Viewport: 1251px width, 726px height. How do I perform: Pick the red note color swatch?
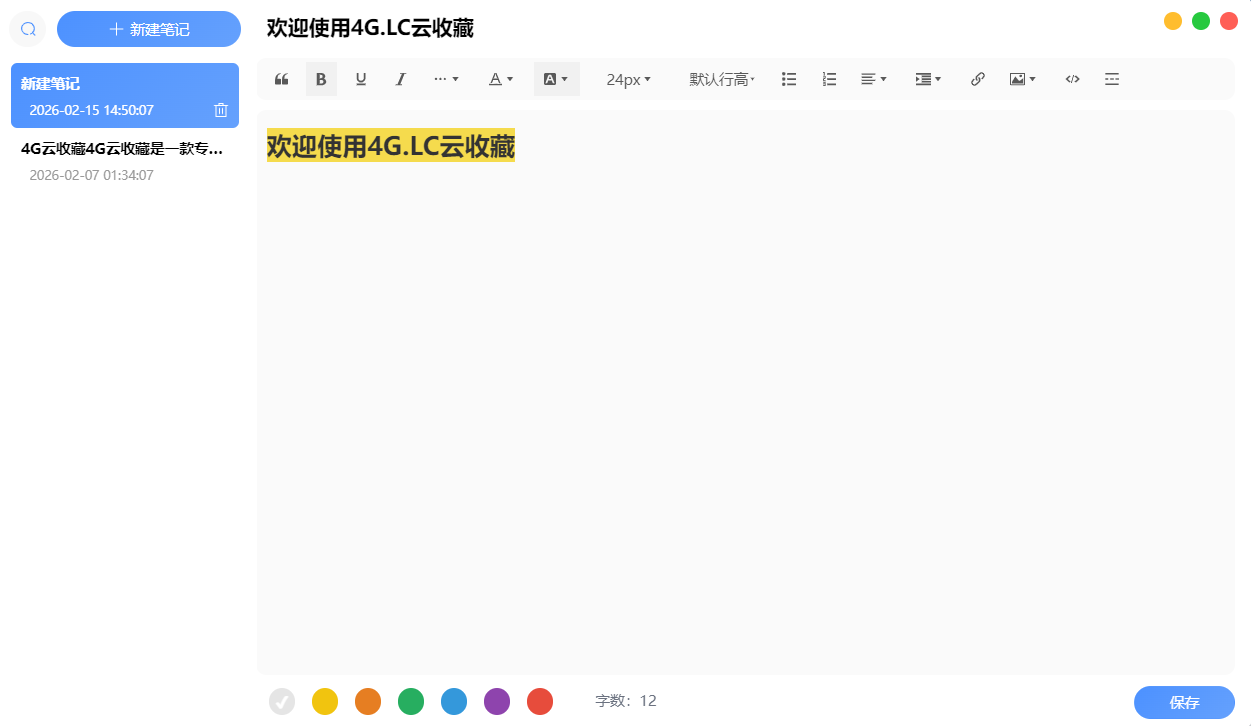(540, 701)
